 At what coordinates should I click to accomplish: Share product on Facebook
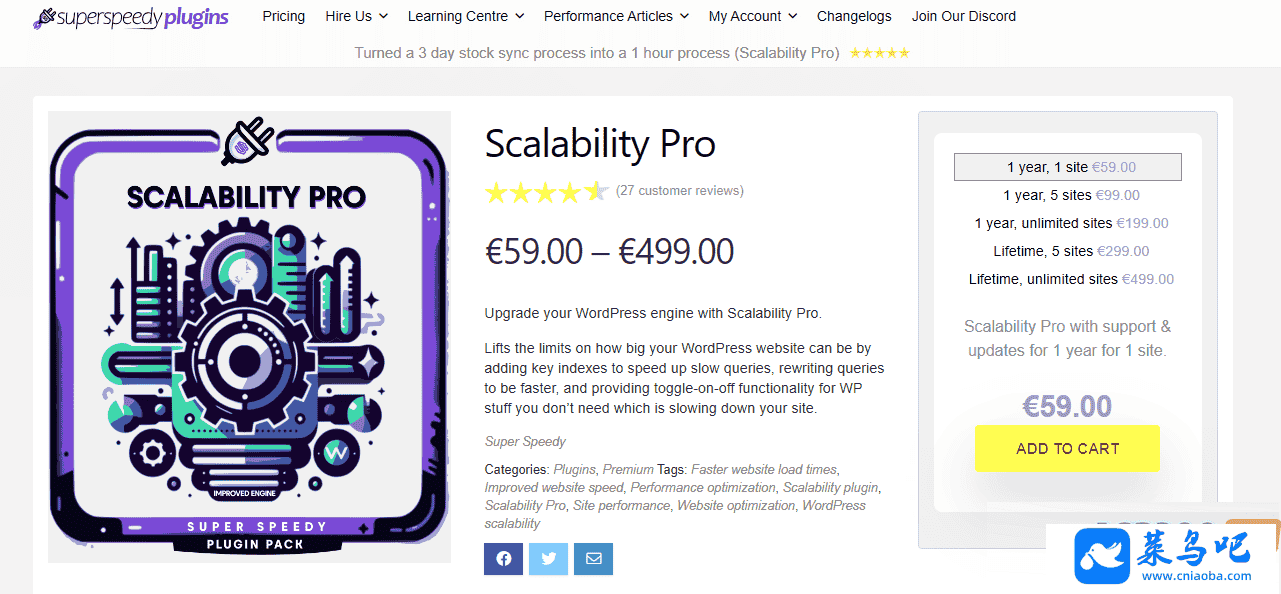point(503,559)
